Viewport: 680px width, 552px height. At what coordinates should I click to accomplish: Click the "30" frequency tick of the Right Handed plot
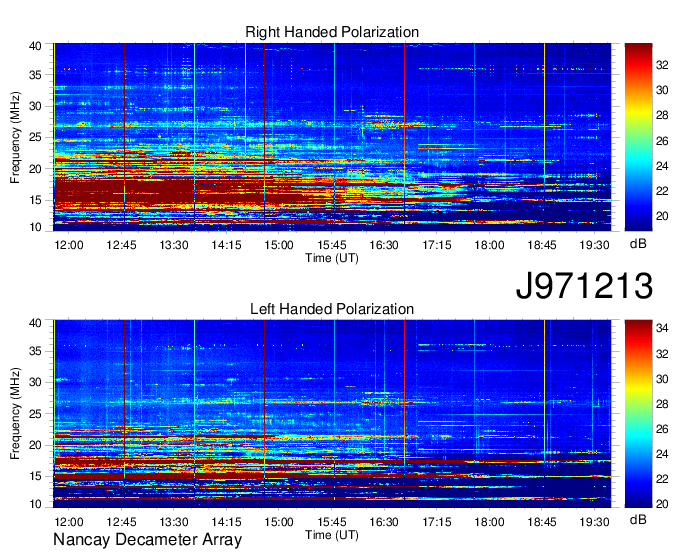coord(36,106)
